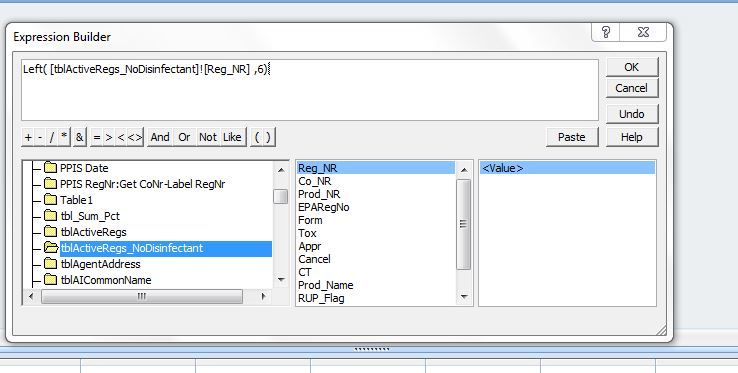Click the PPIS Date folder icon
Screen dimensions: 738x373
coord(50,168)
